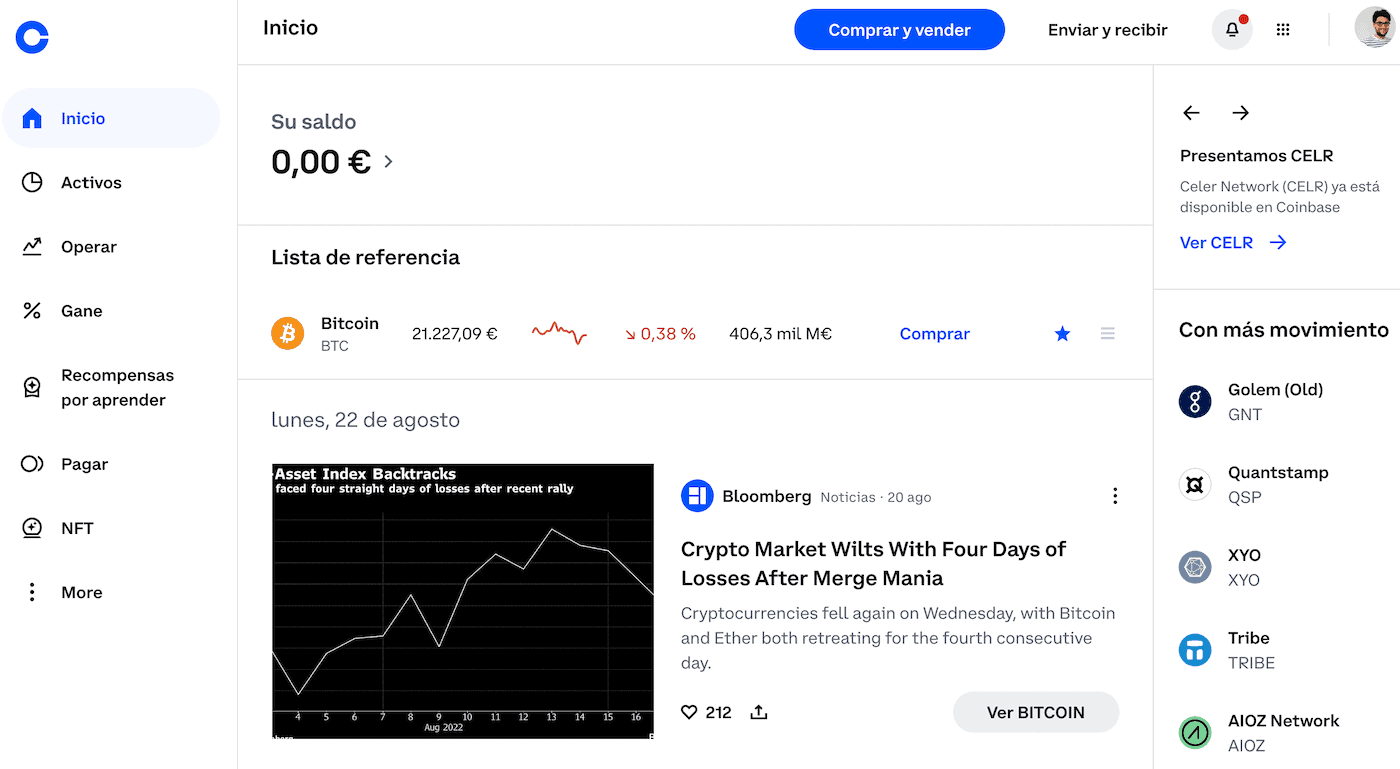Click the Bitcoin coin icon
This screenshot has width=1400, height=769.
pyautogui.click(x=288, y=333)
